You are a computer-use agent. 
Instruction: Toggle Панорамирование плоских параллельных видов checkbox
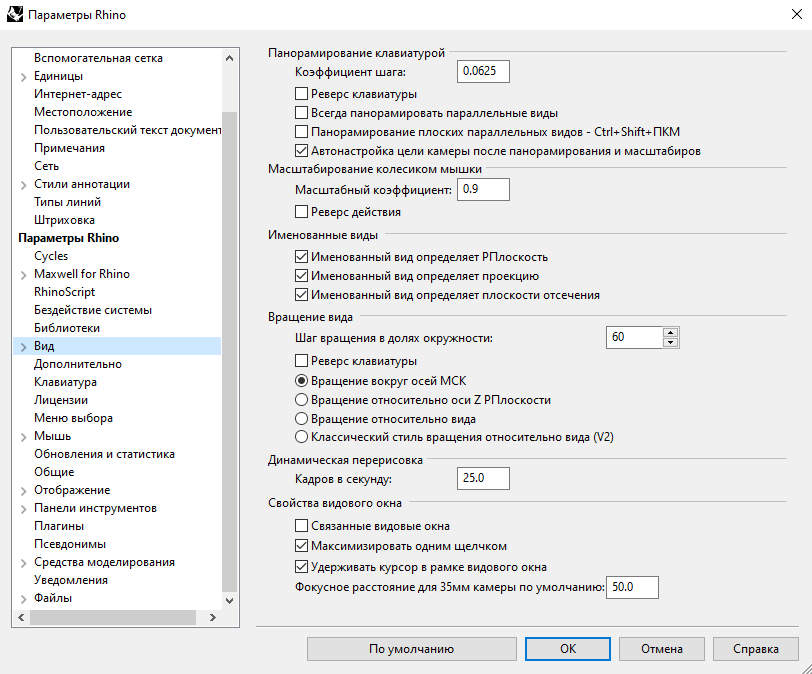(301, 131)
